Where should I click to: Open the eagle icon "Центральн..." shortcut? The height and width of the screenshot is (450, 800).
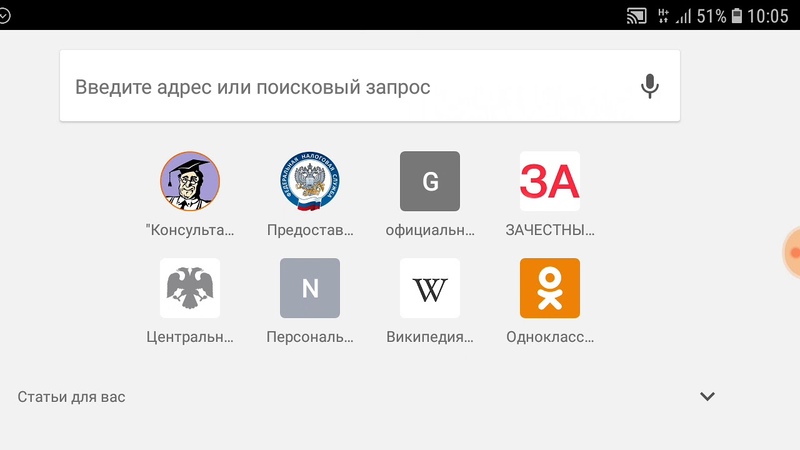(x=190, y=288)
